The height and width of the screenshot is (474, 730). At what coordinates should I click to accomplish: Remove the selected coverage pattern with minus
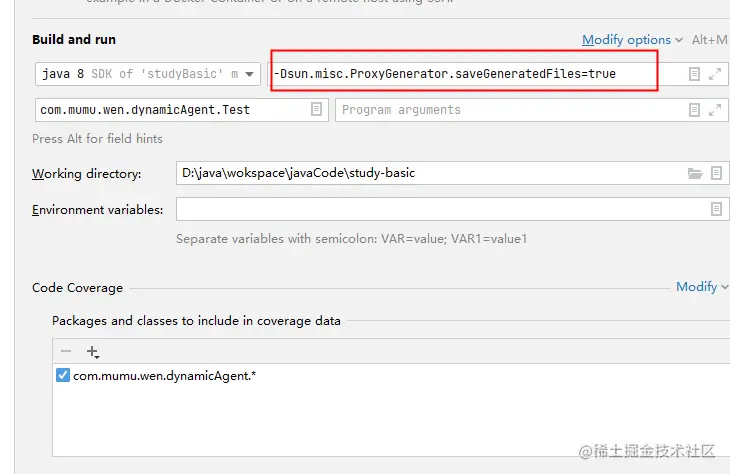pyautogui.click(x=66, y=351)
